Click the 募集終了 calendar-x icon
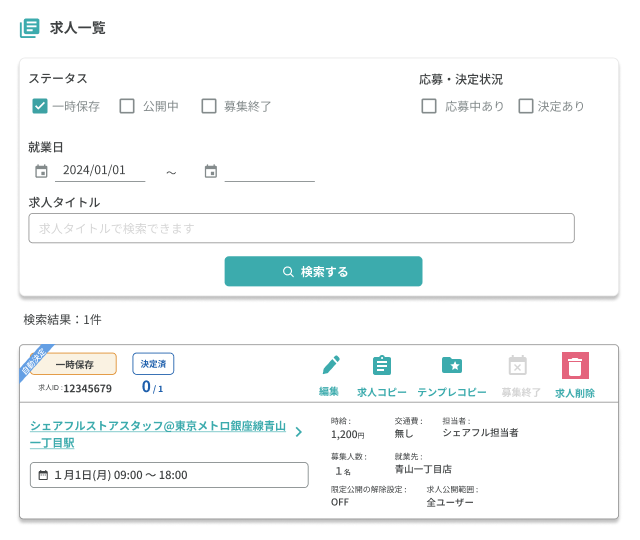Viewport: 640px width, 540px height. (517, 366)
